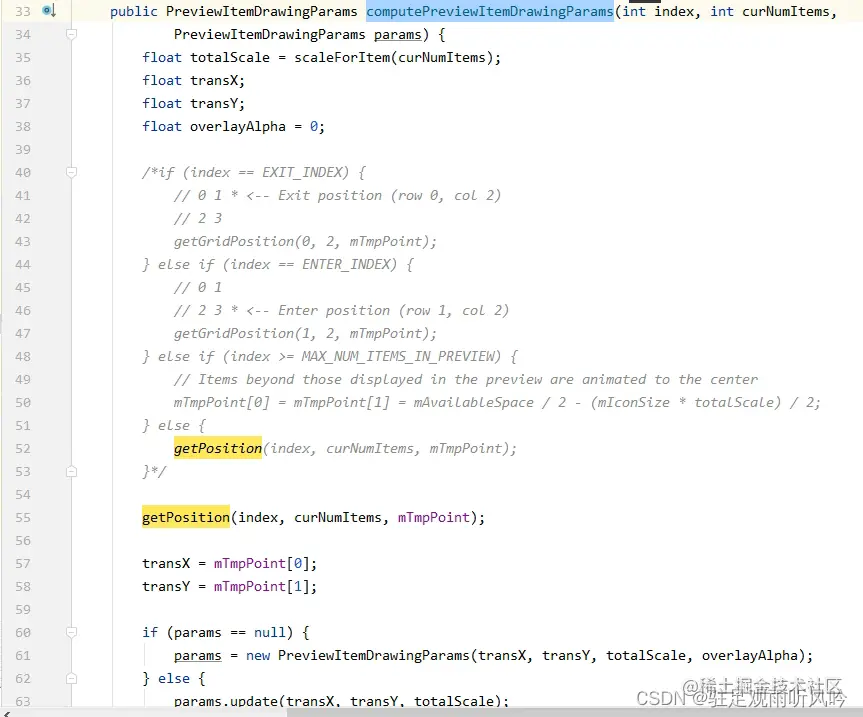
Task: Click the null keyword on line 60
Action: click(x=270, y=632)
